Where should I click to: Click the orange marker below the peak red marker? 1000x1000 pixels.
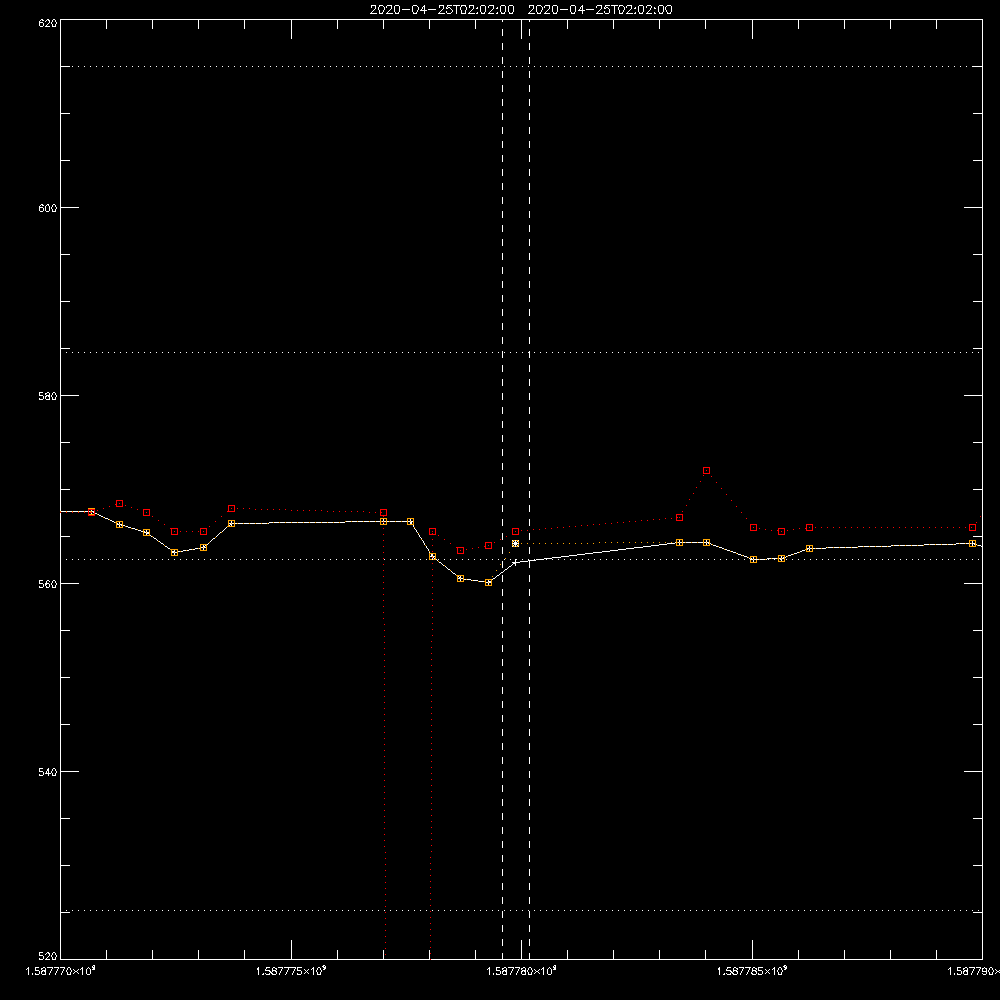tap(706, 542)
